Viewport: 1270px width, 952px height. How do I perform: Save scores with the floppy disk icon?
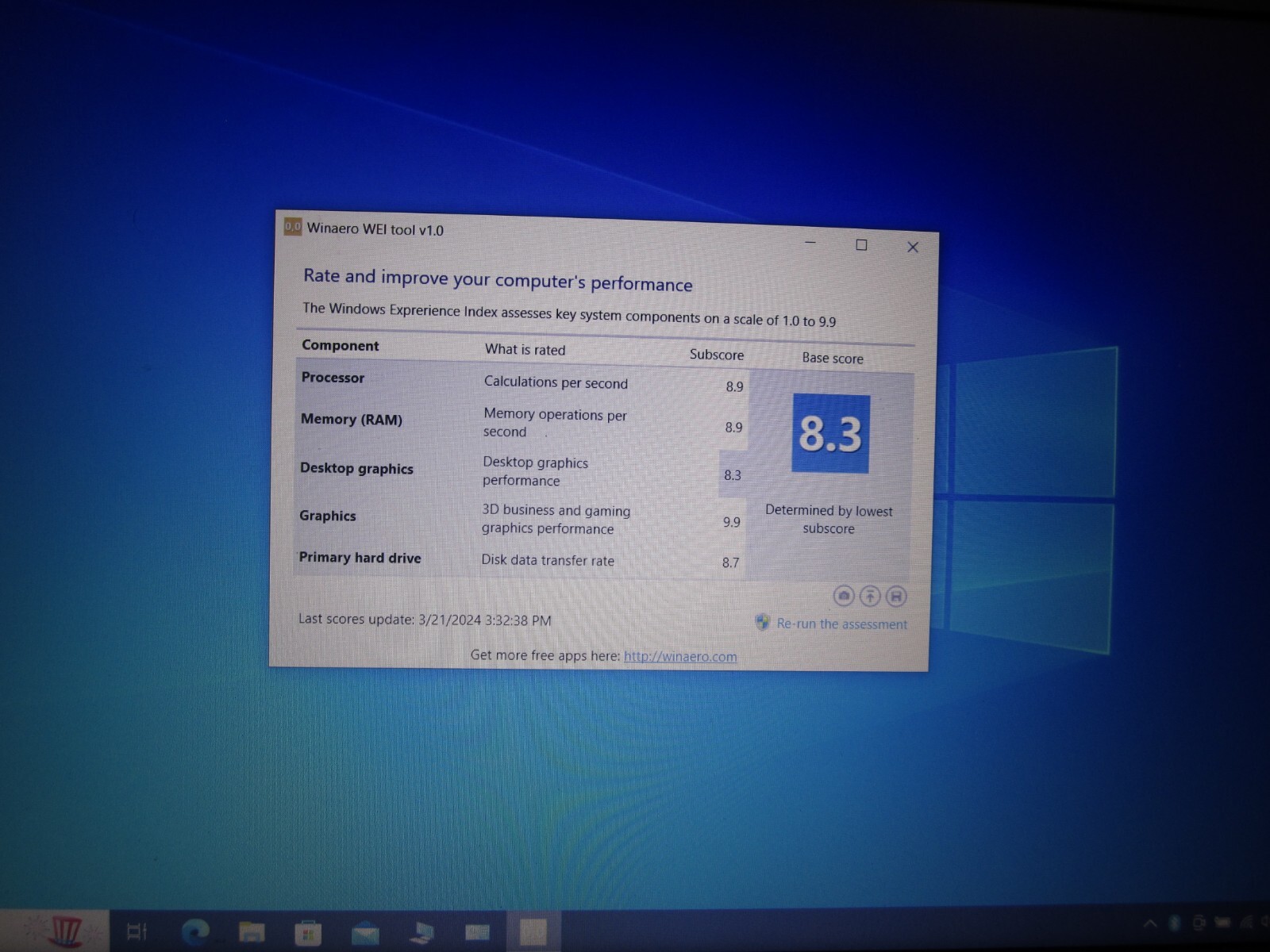(x=896, y=597)
